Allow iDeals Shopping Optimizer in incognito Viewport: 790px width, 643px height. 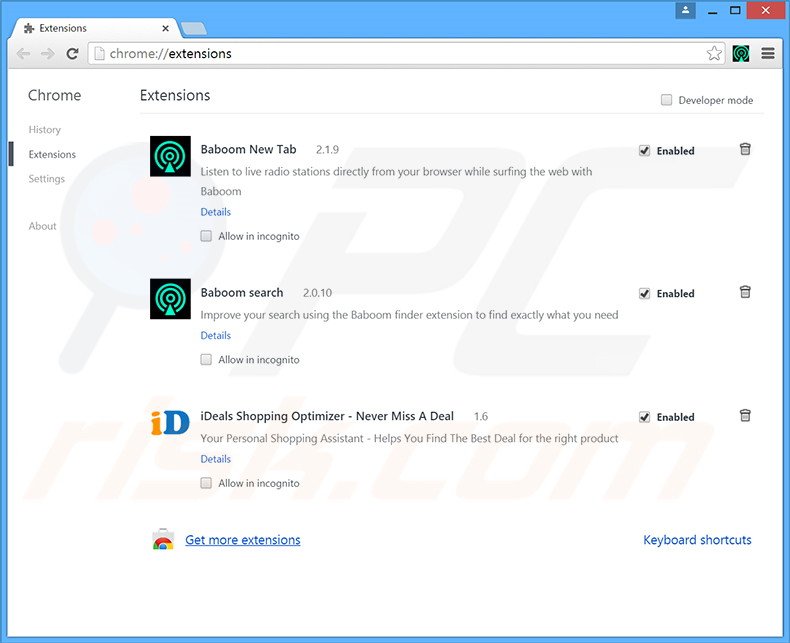click(x=206, y=483)
